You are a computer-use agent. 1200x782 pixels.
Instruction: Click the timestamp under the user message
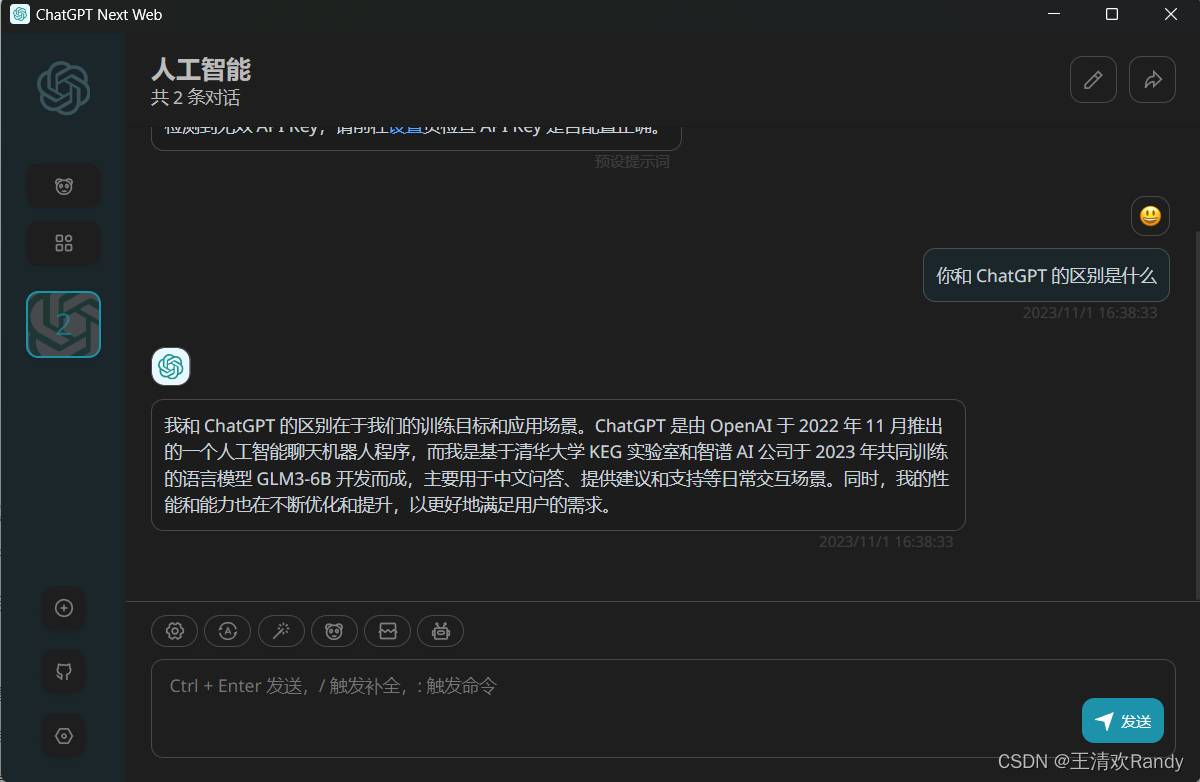pos(1090,313)
